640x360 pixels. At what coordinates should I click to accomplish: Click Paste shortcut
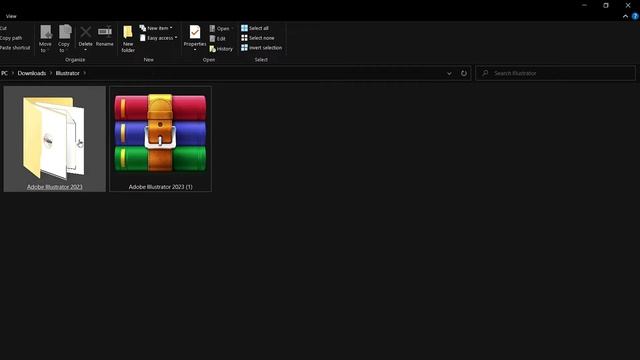point(15,48)
